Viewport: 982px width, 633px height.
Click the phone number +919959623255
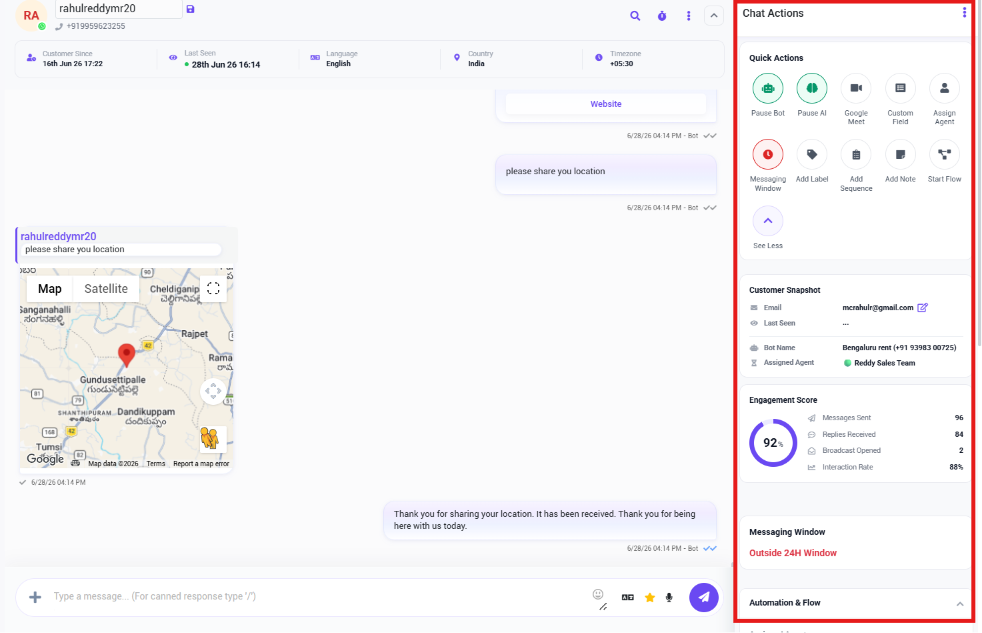[96, 26]
